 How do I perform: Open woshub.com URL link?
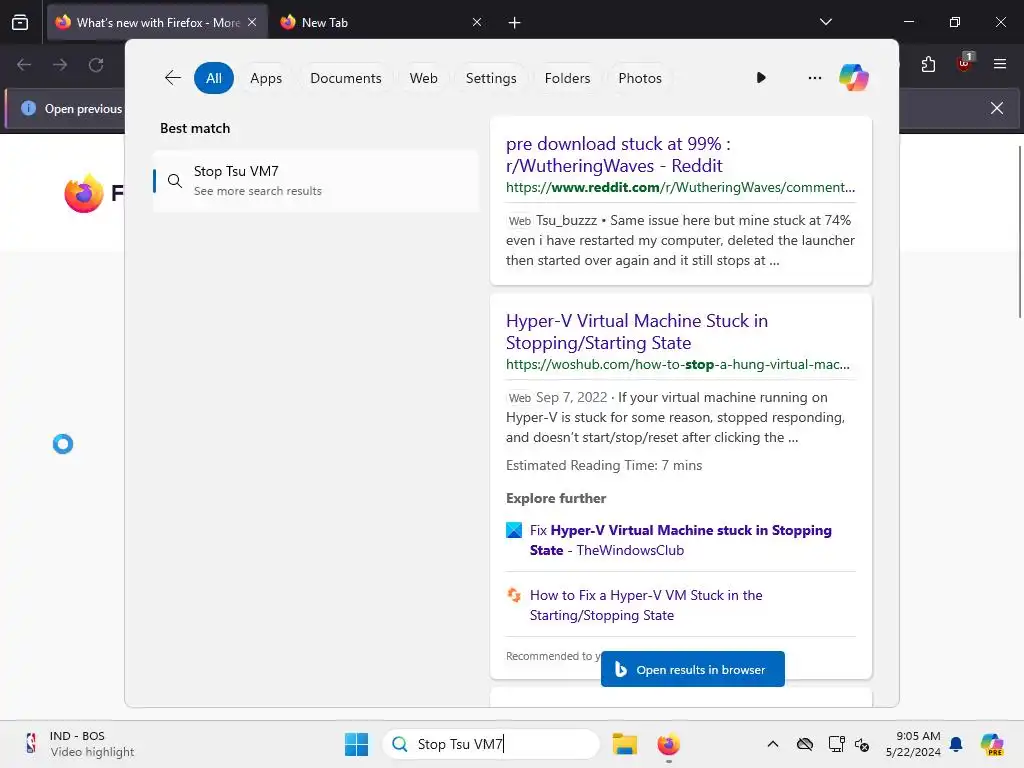(677, 364)
